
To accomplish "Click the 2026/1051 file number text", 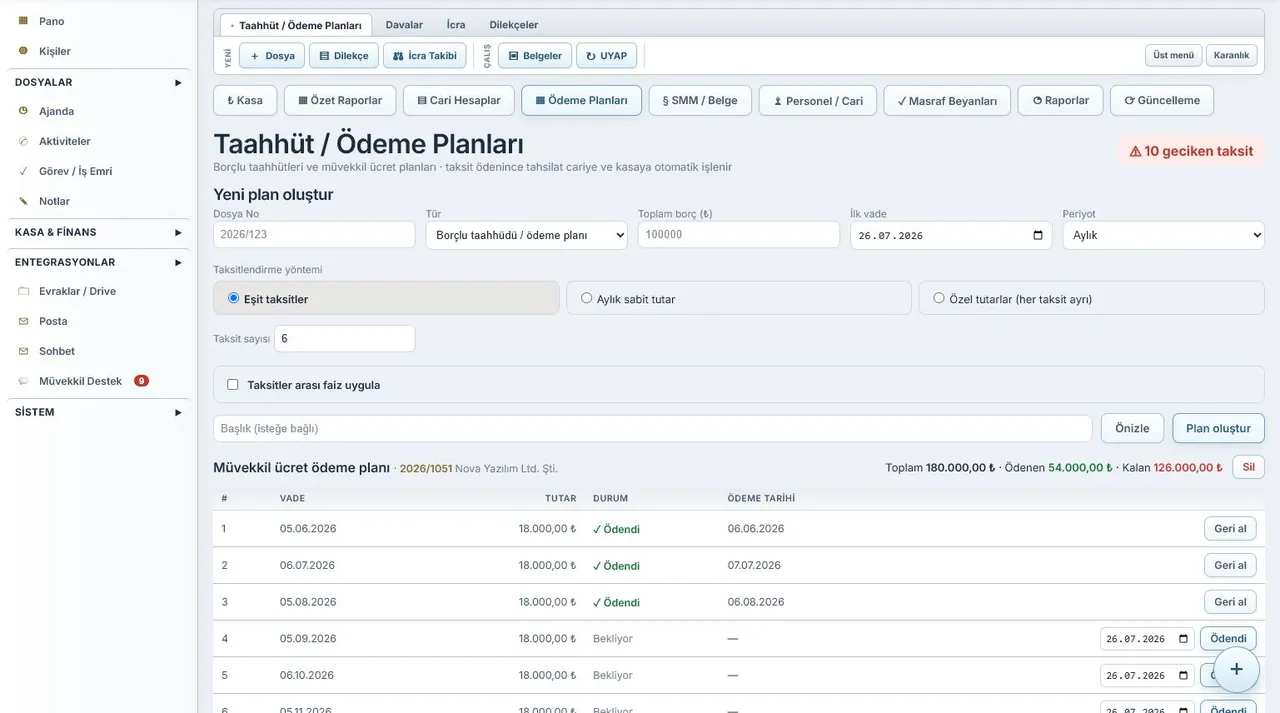I will 426,468.
